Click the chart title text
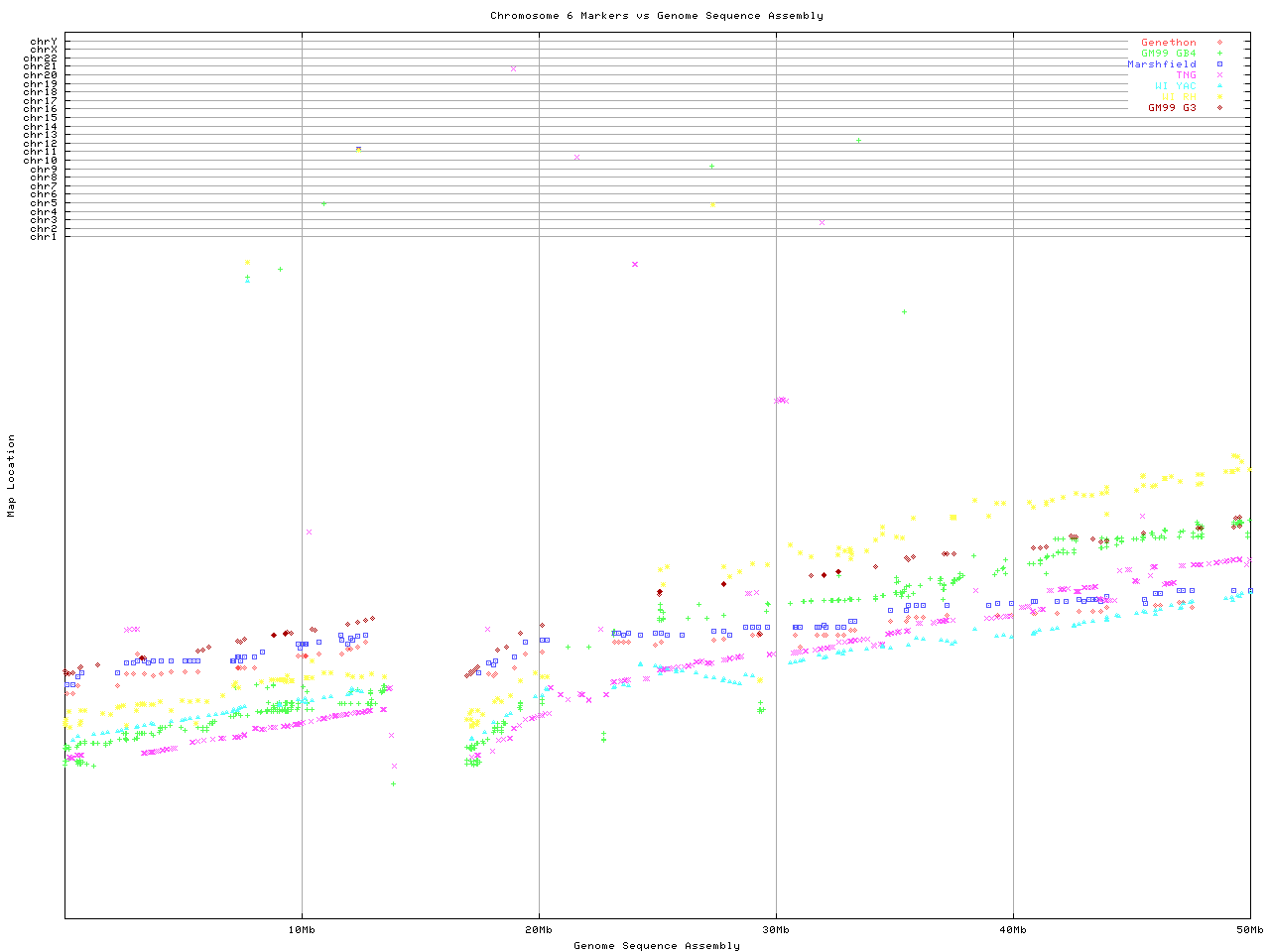Viewport: 1270px width, 952px height. [x=656, y=16]
